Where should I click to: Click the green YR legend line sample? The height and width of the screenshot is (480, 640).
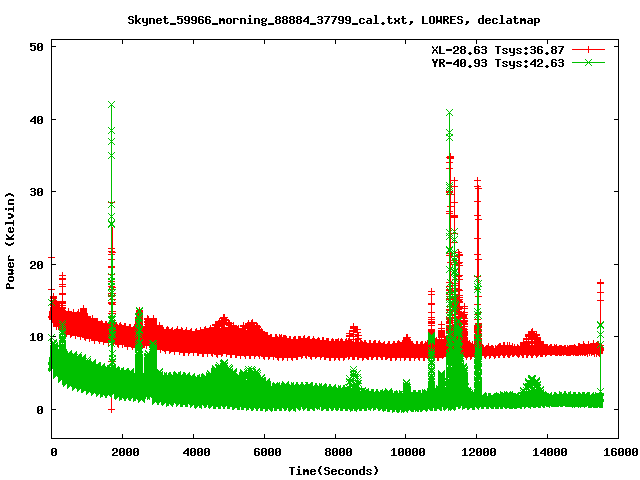click(x=588, y=62)
